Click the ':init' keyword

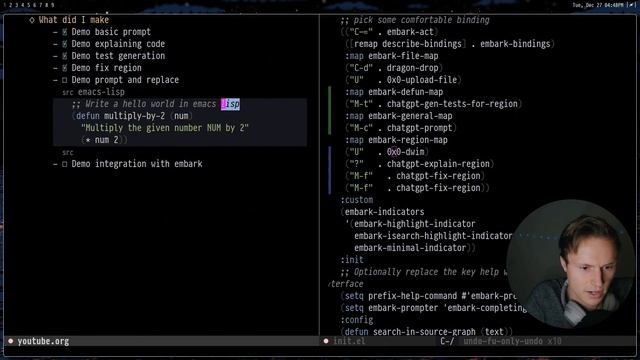tap(352, 260)
